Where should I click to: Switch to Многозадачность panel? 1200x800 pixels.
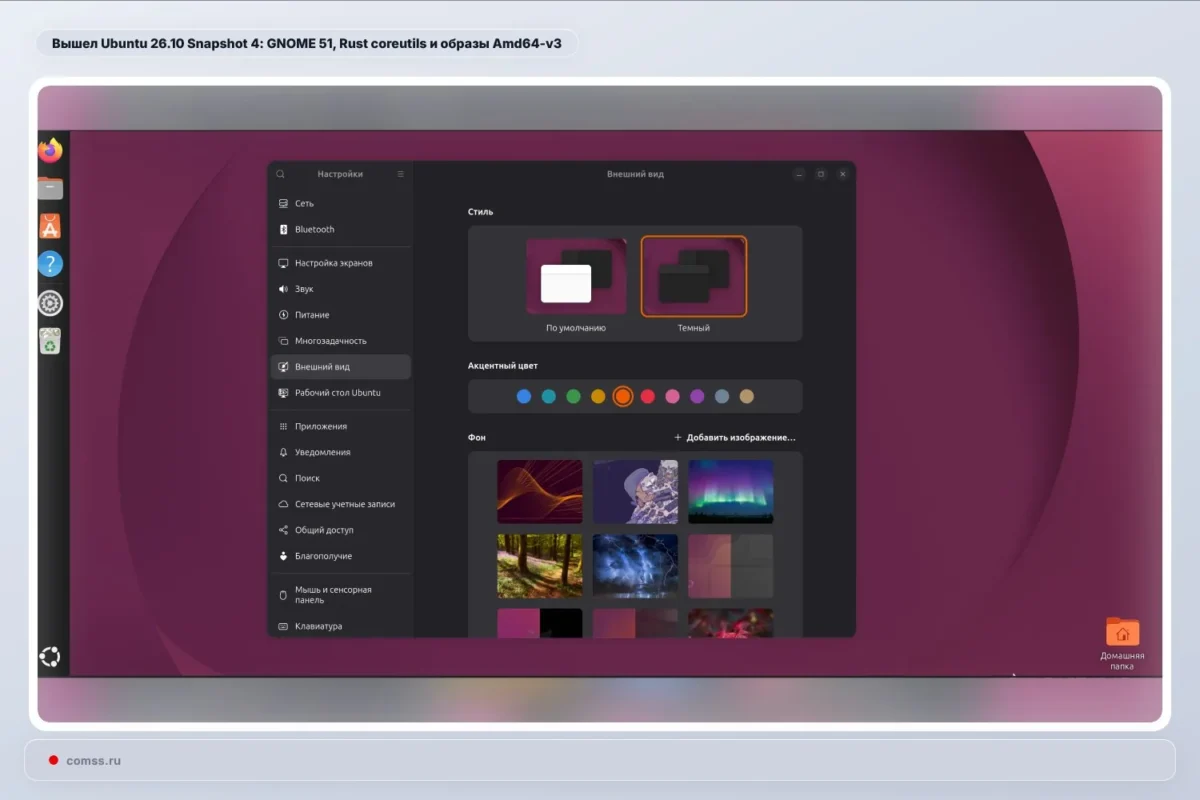point(341,341)
